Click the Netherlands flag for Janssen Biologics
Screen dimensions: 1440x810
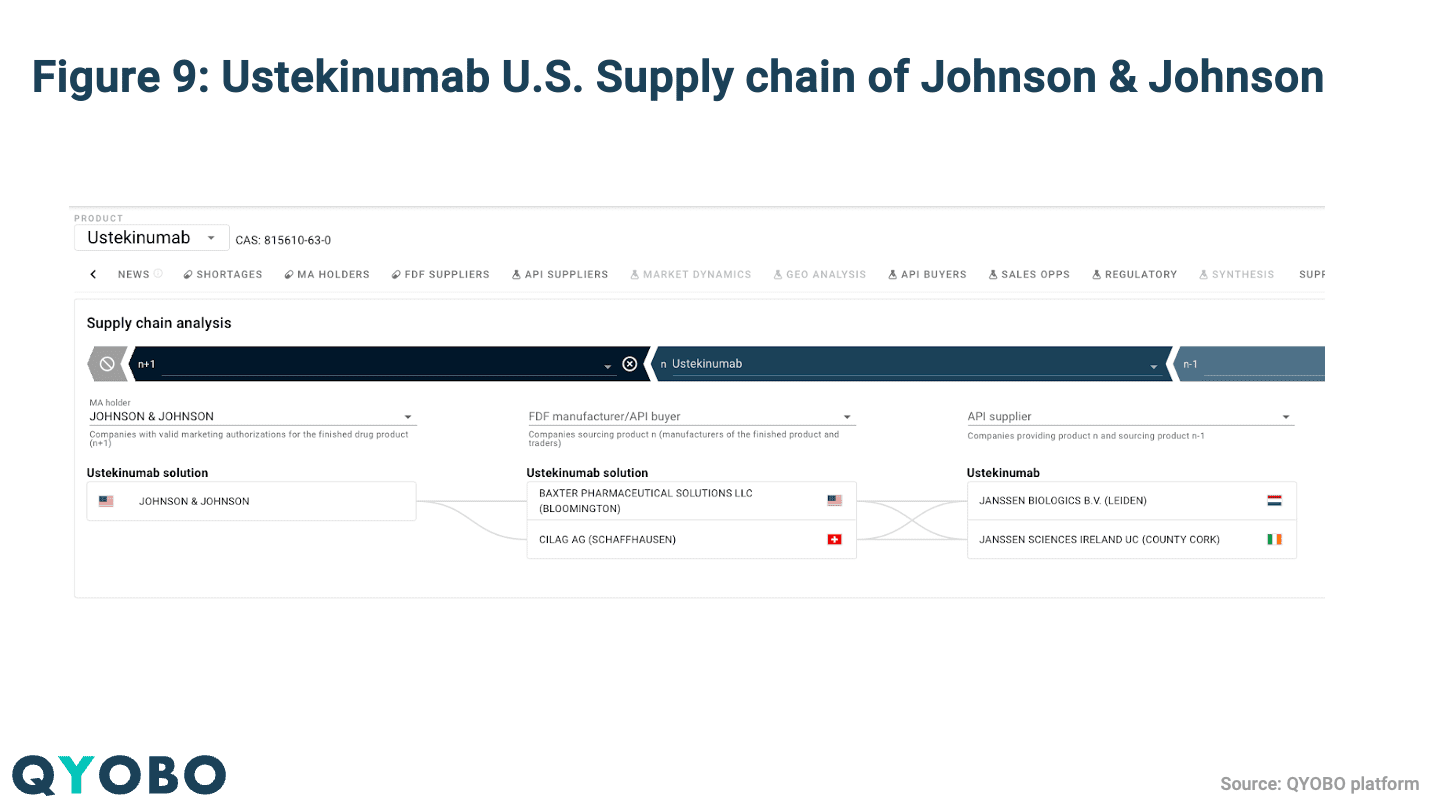1274,501
